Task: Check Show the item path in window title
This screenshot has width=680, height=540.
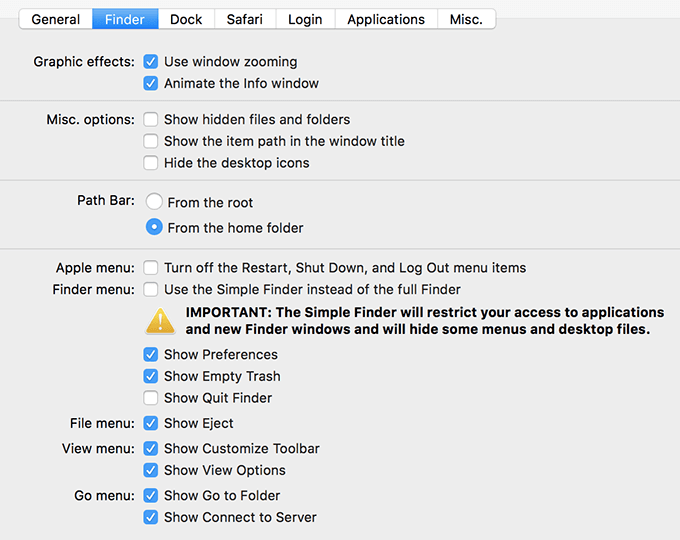Action: click(151, 142)
